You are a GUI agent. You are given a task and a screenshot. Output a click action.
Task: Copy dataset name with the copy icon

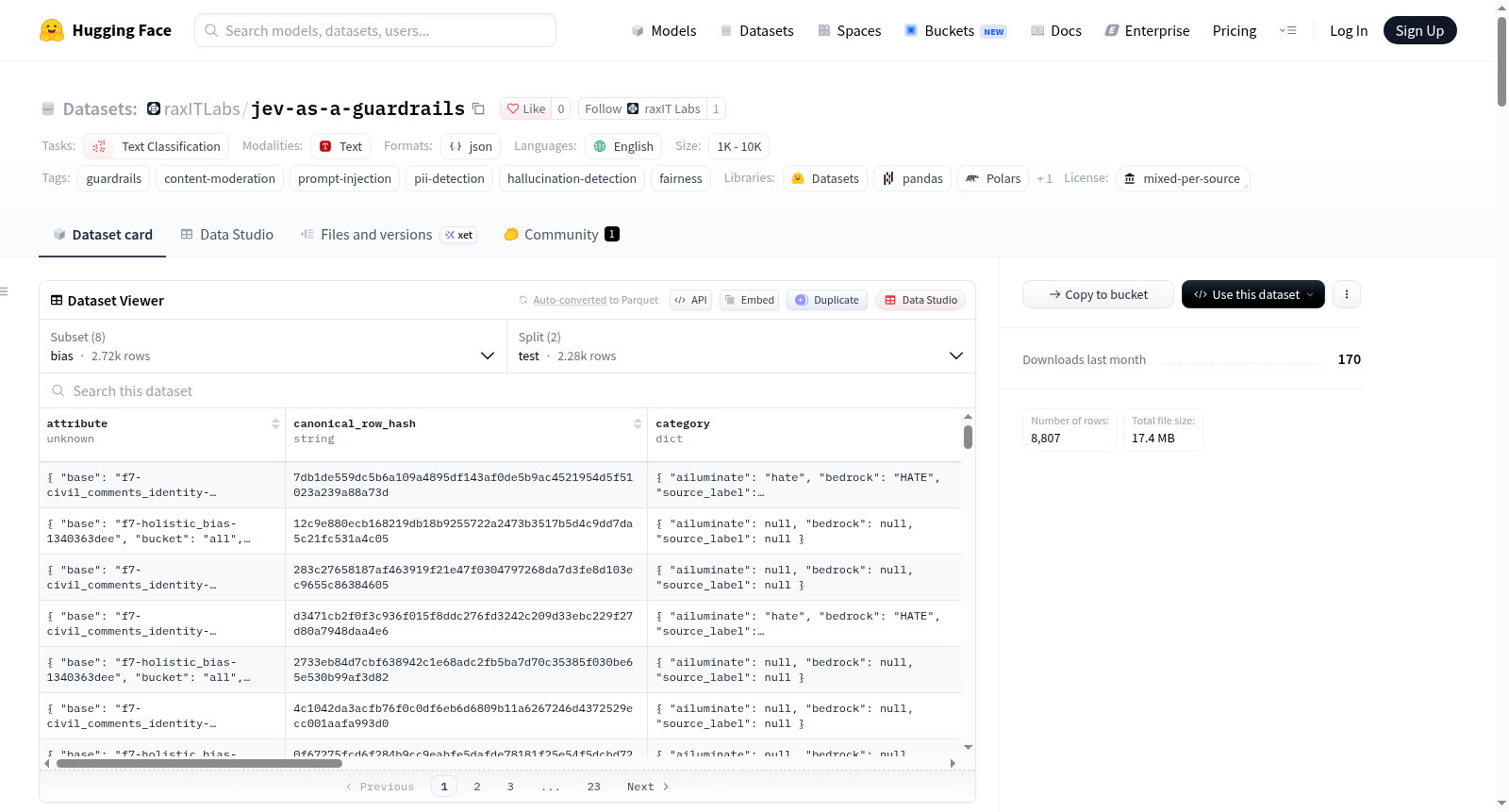tap(478, 108)
